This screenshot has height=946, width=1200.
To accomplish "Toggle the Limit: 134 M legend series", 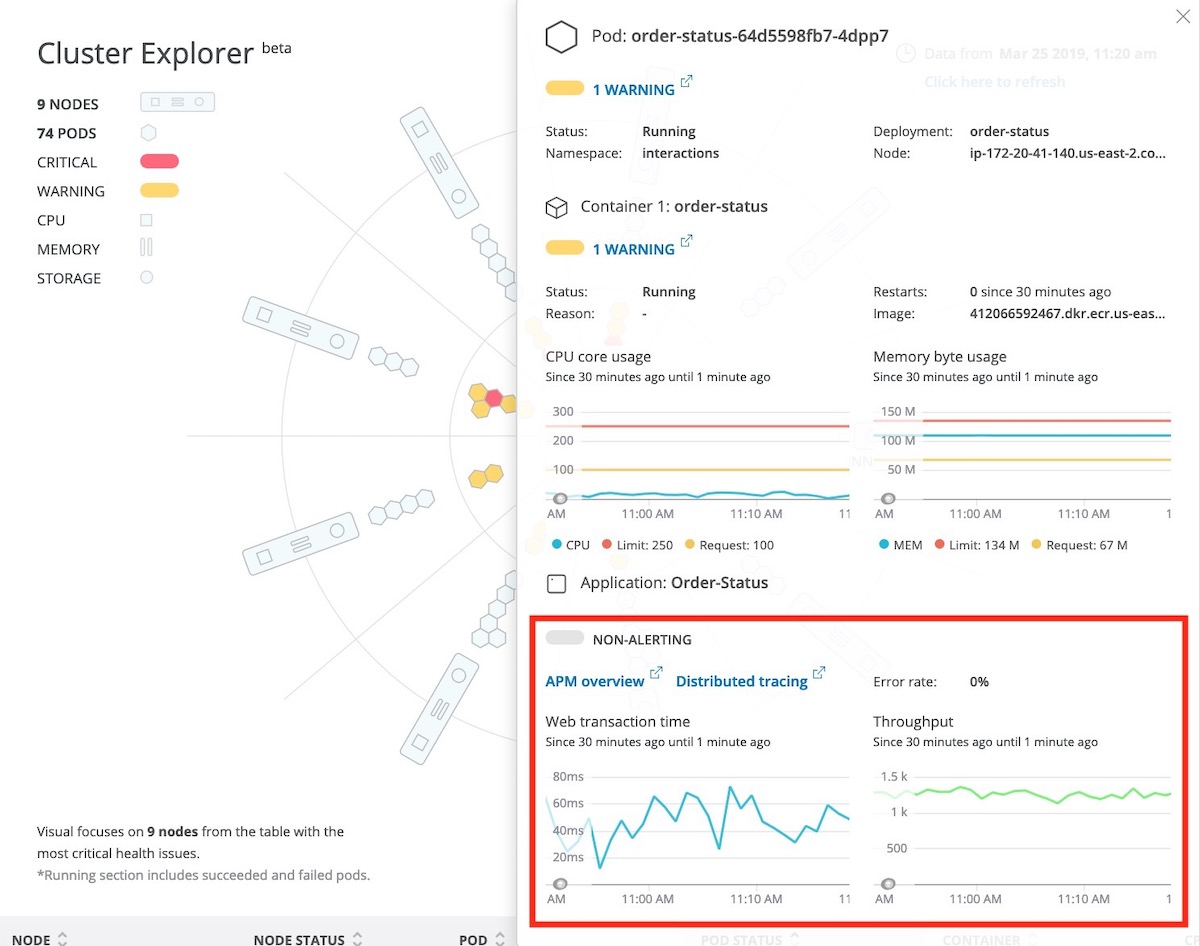I will (x=977, y=545).
